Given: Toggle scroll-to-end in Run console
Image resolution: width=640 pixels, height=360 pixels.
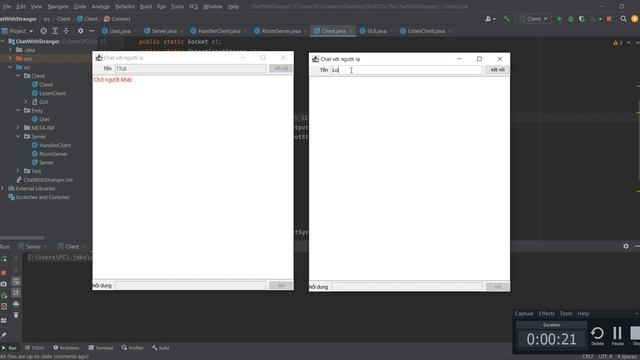Looking at the screenshot, I should point(16,293).
